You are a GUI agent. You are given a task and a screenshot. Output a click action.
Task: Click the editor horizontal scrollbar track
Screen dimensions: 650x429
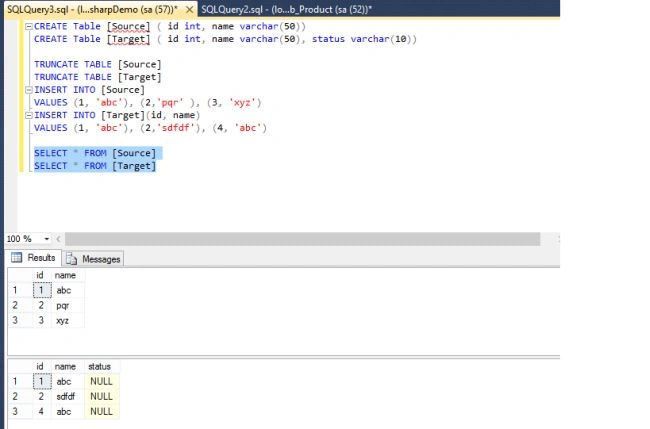click(302, 239)
